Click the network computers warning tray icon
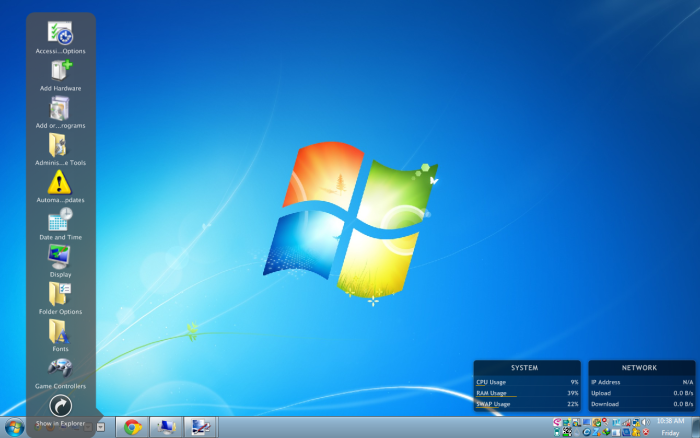700x438 pixels. [636, 422]
